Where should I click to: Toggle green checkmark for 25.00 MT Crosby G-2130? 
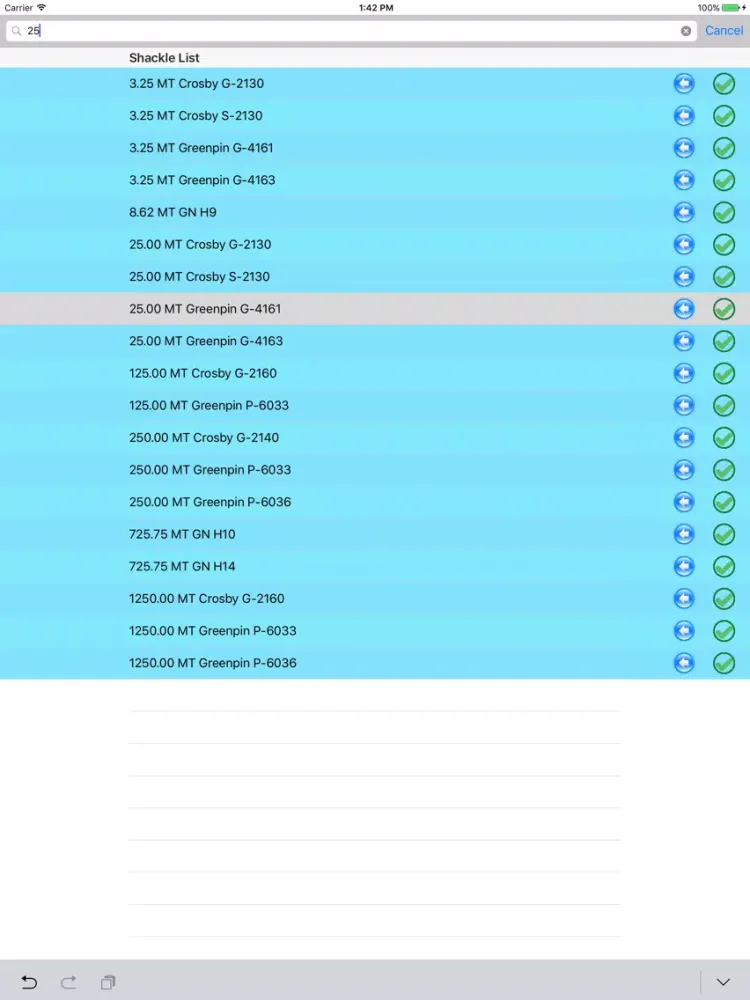(x=724, y=244)
